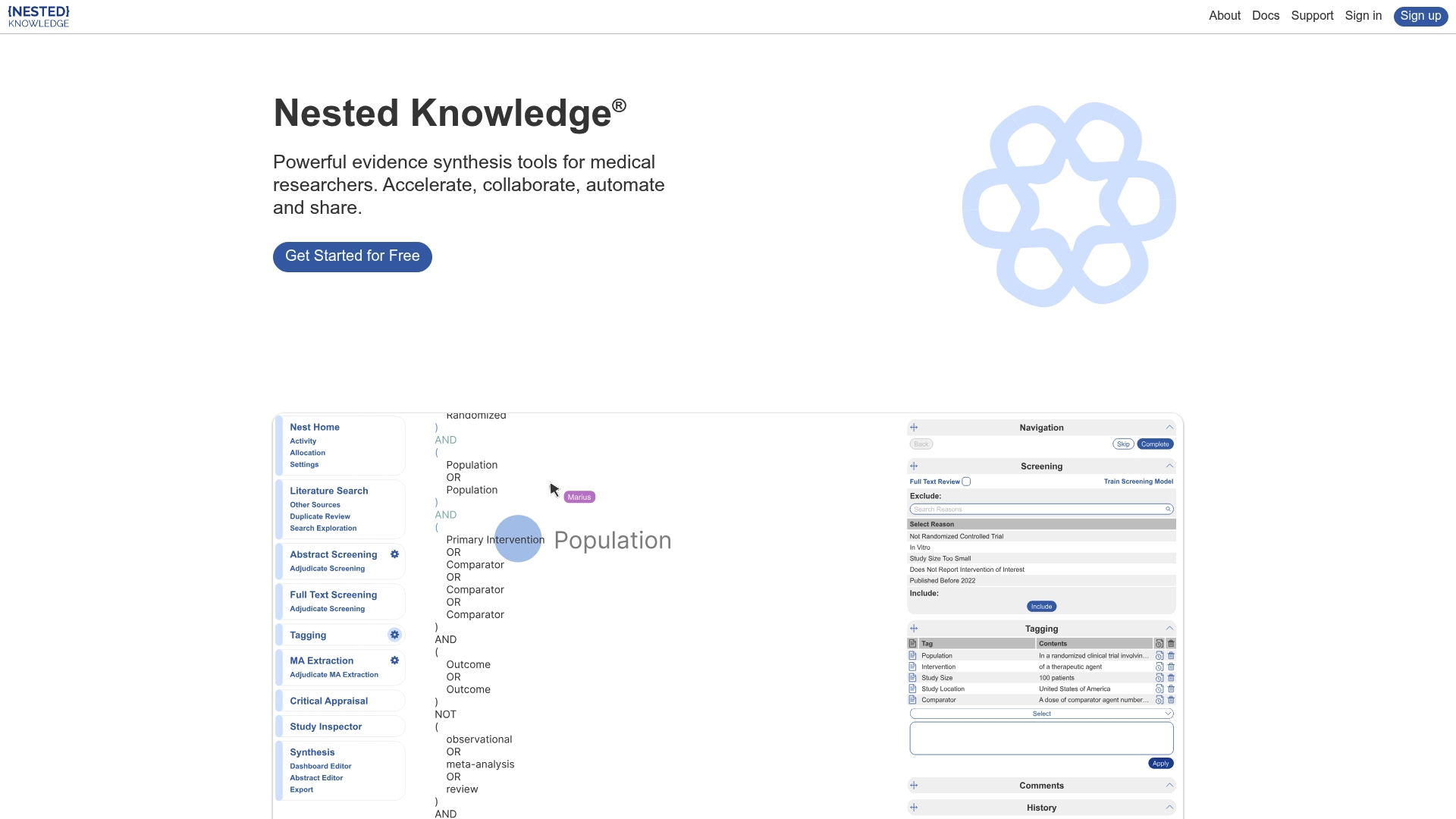Click the Skip button
This screenshot has height=819, width=1456.
point(1123,444)
